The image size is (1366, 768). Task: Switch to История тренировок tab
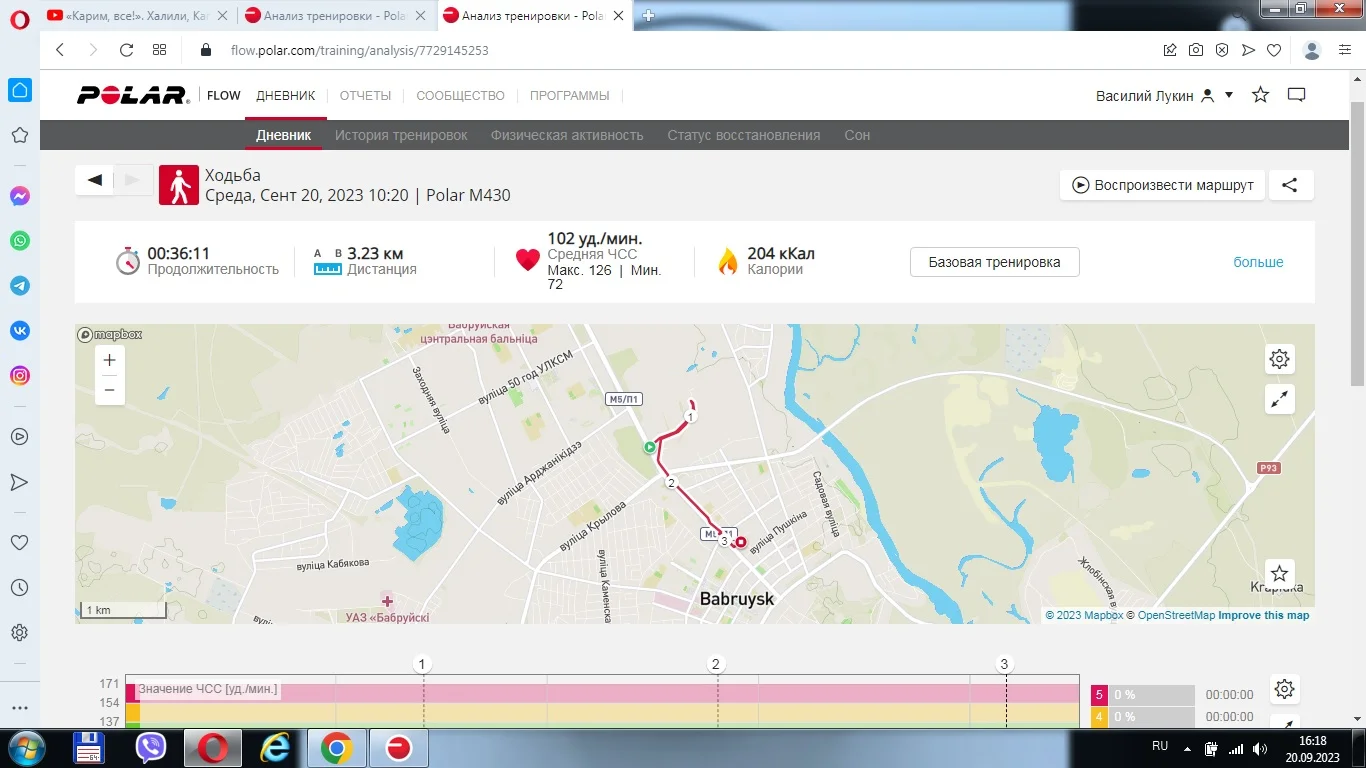click(401, 135)
